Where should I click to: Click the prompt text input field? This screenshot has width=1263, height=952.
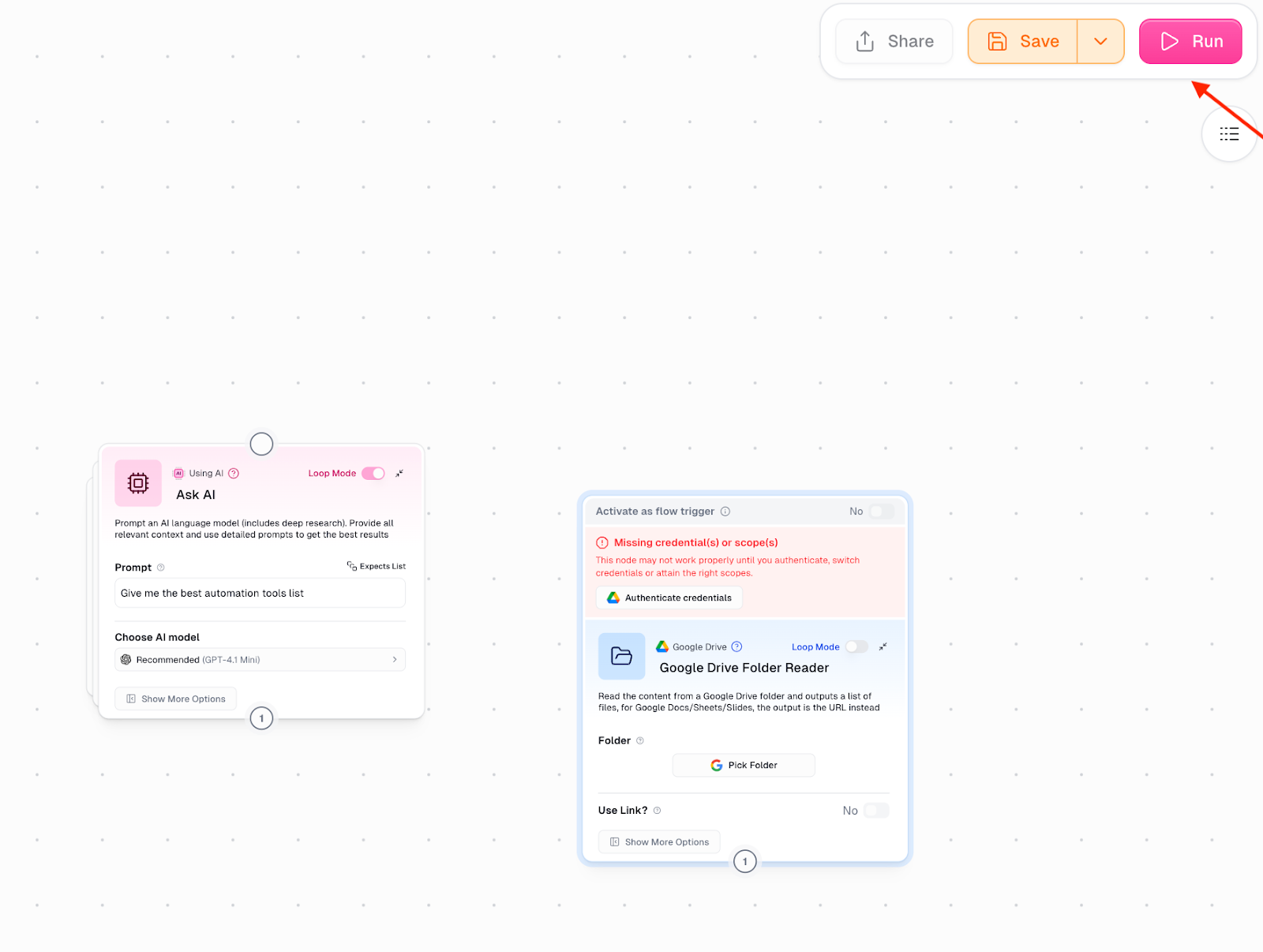pyautogui.click(x=260, y=593)
